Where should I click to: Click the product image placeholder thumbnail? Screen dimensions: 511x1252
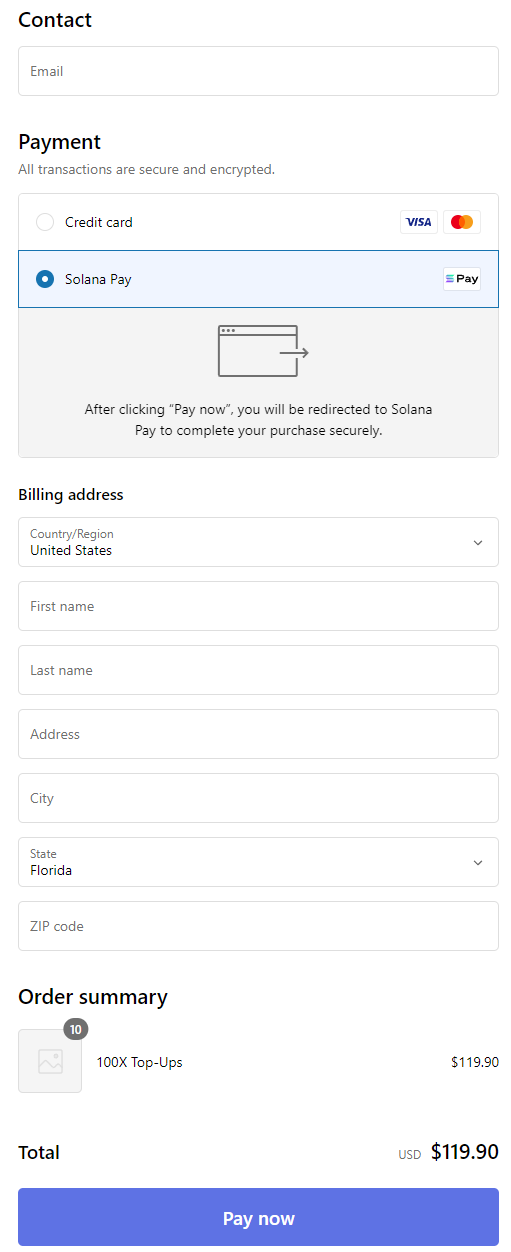point(50,1061)
